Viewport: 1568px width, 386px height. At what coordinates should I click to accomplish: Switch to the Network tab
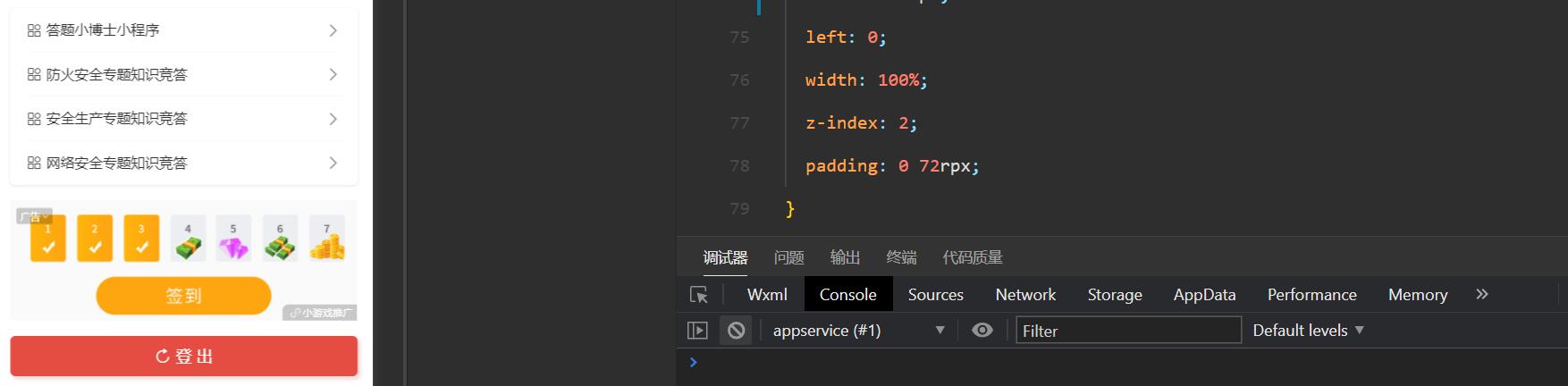pos(1025,295)
